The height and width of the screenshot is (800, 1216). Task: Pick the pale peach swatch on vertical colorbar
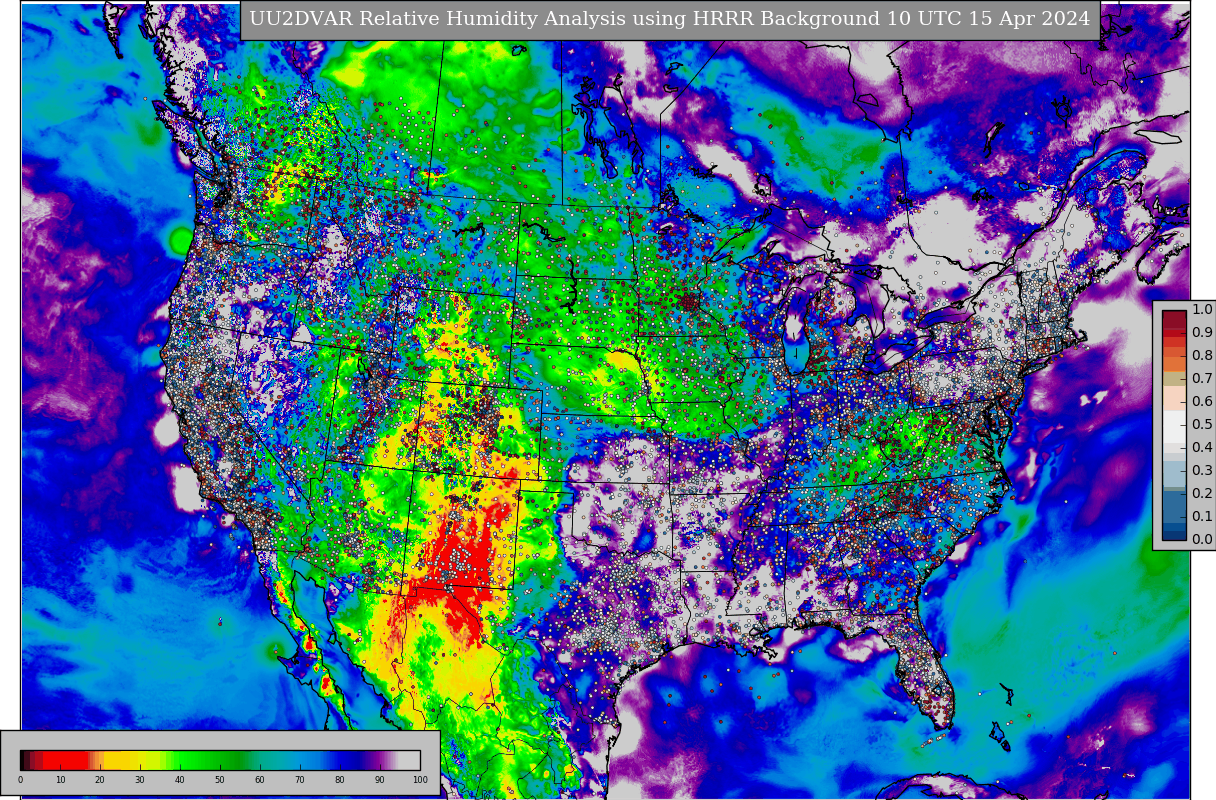point(1174,398)
